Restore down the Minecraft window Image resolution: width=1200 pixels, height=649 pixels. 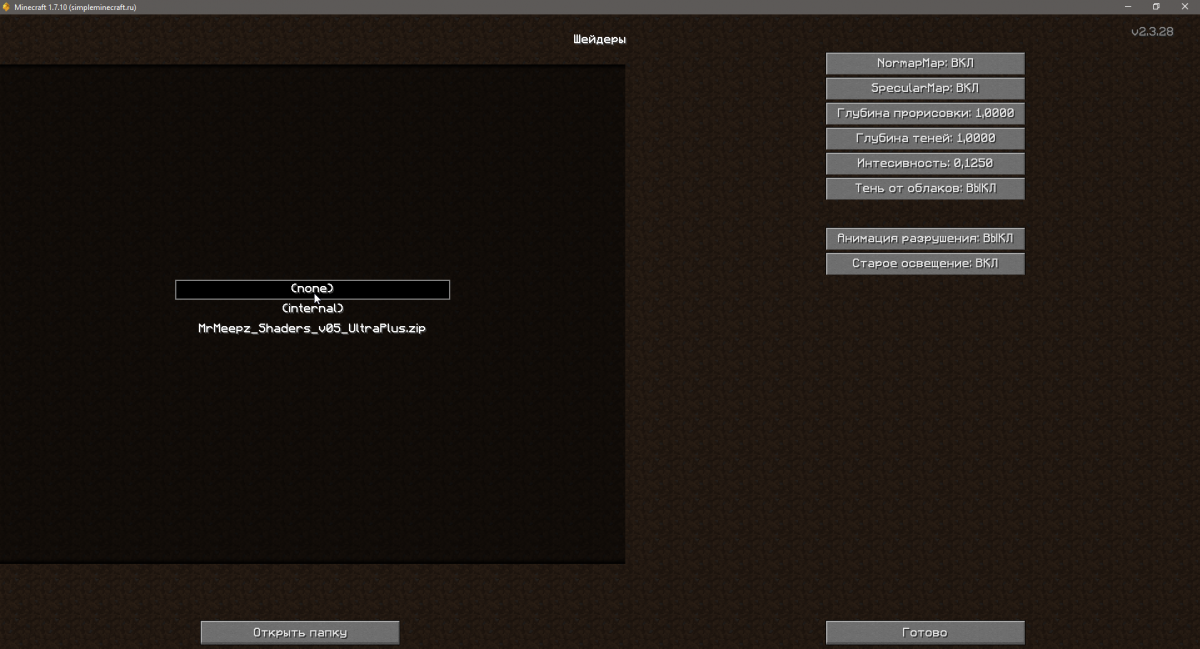click(1156, 7)
